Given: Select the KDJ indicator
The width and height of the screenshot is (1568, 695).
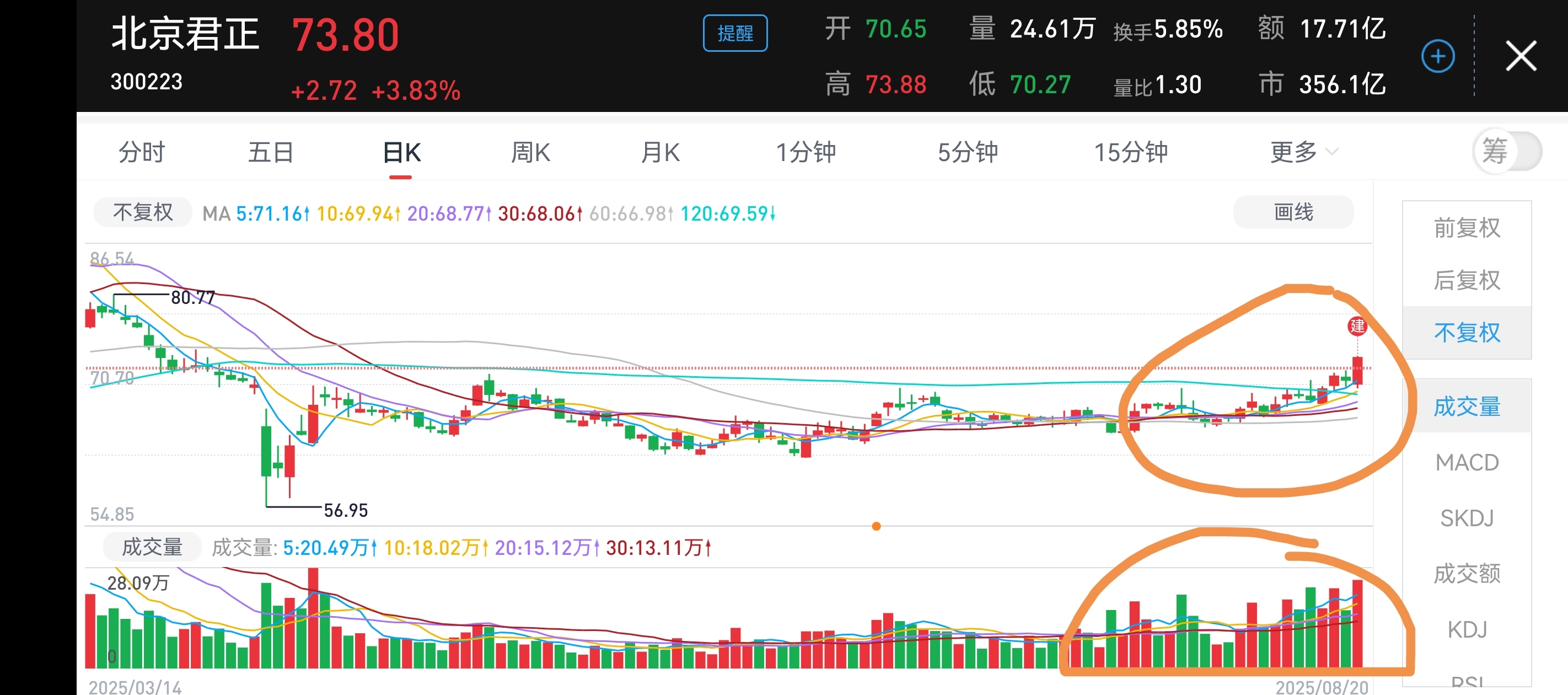Looking at the screenshot, I should point(1467,629).
